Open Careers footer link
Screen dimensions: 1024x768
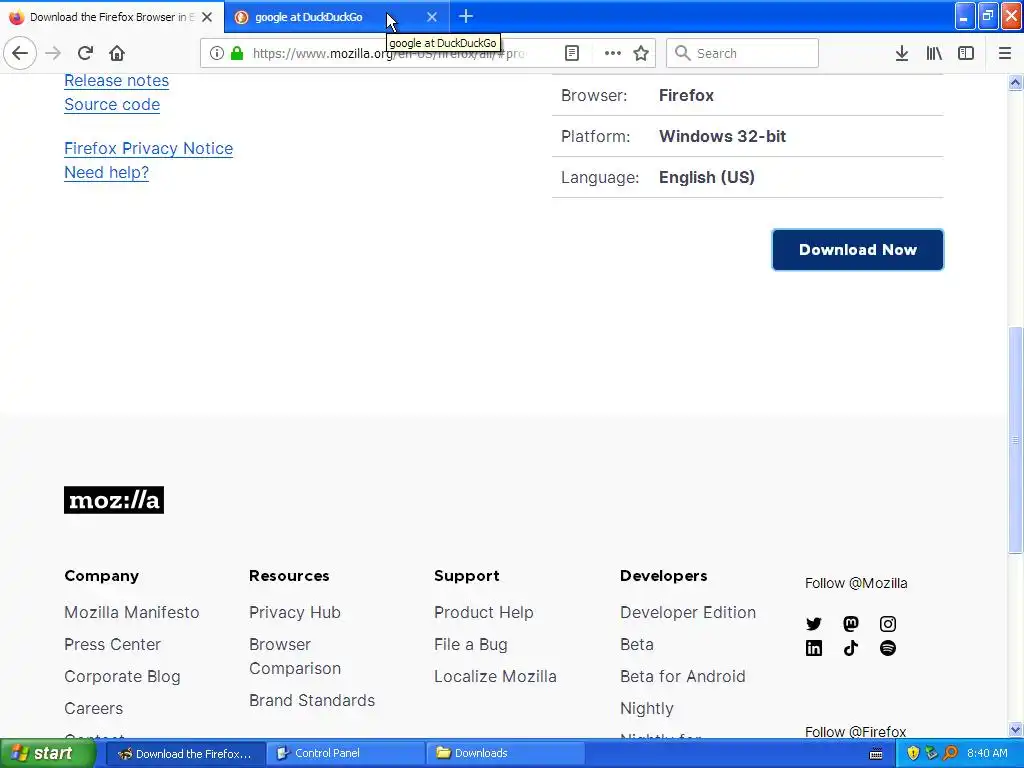pos(93,709)
